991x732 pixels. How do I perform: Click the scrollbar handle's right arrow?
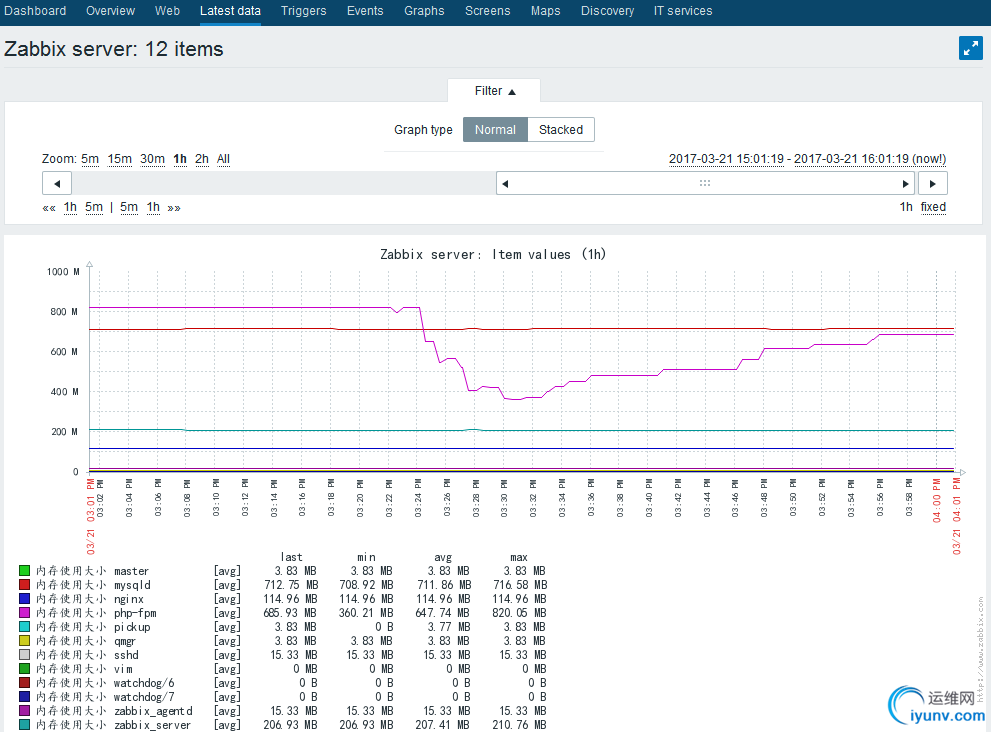point(905,184)
